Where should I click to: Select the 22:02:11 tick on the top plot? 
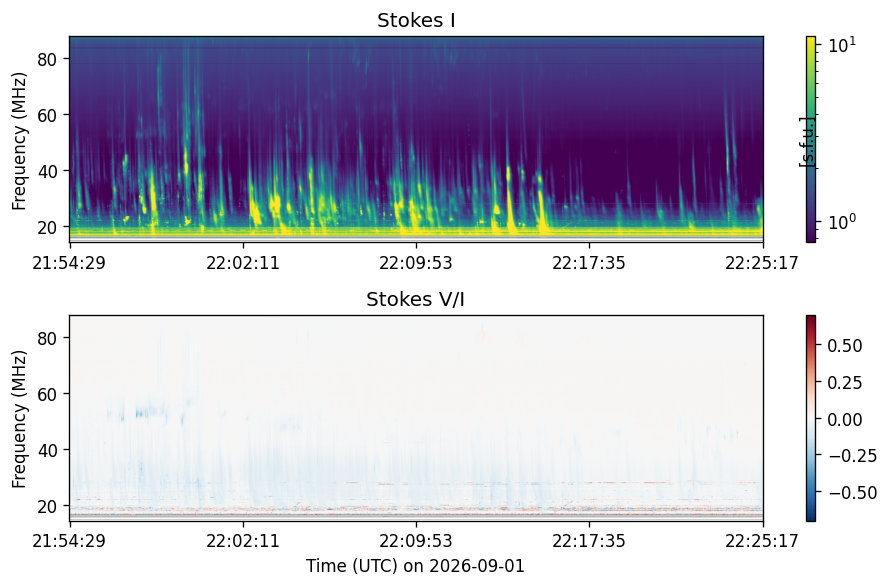(243, 263)
